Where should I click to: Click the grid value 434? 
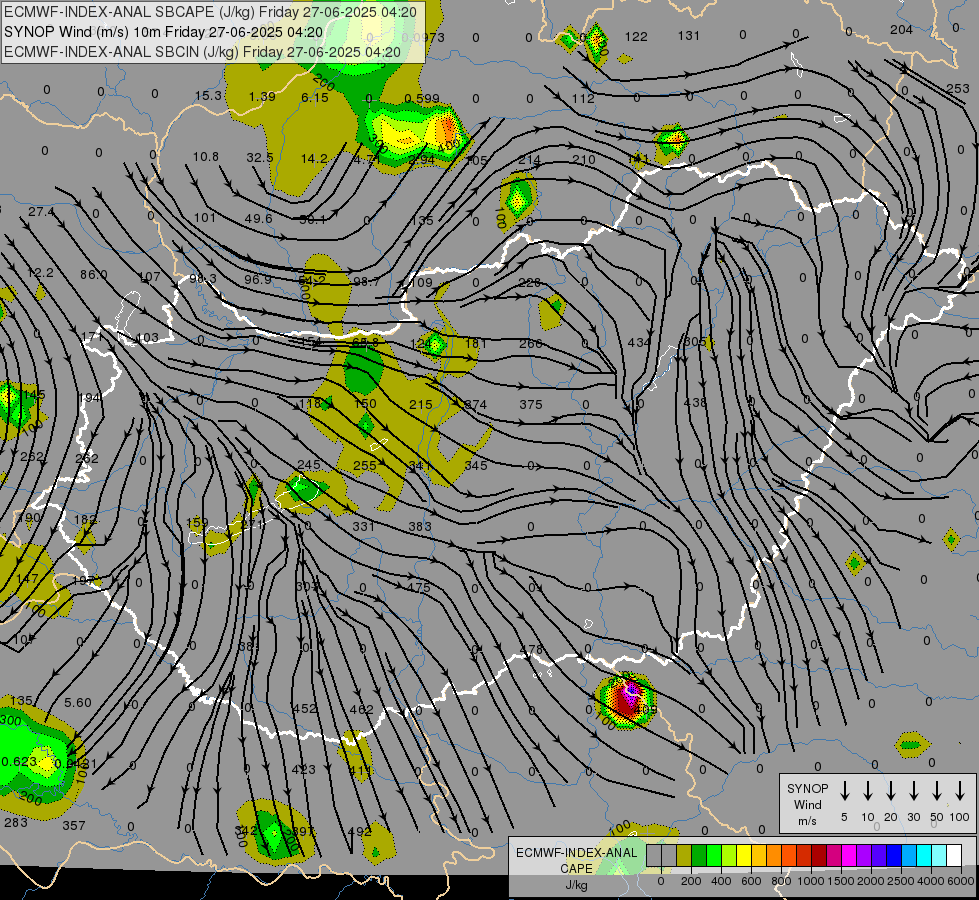pos(639,342)
